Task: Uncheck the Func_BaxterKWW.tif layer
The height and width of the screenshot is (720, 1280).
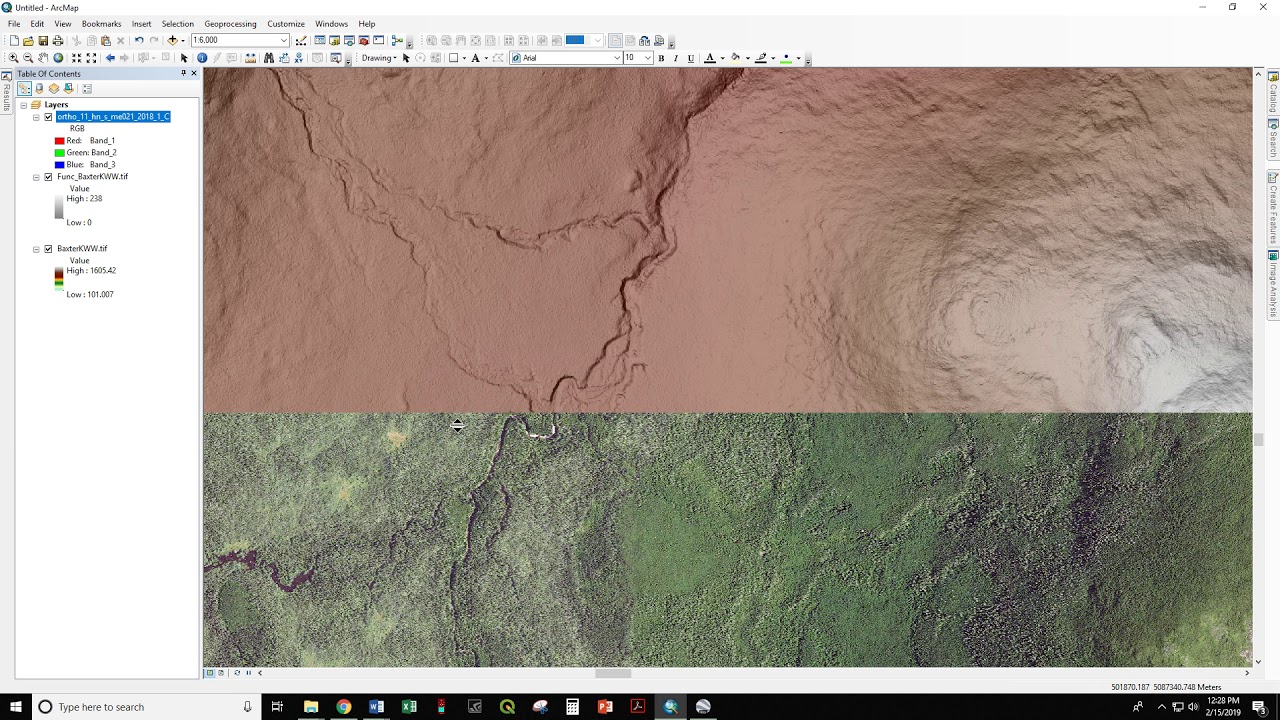Action: click(x=48, y=177)
